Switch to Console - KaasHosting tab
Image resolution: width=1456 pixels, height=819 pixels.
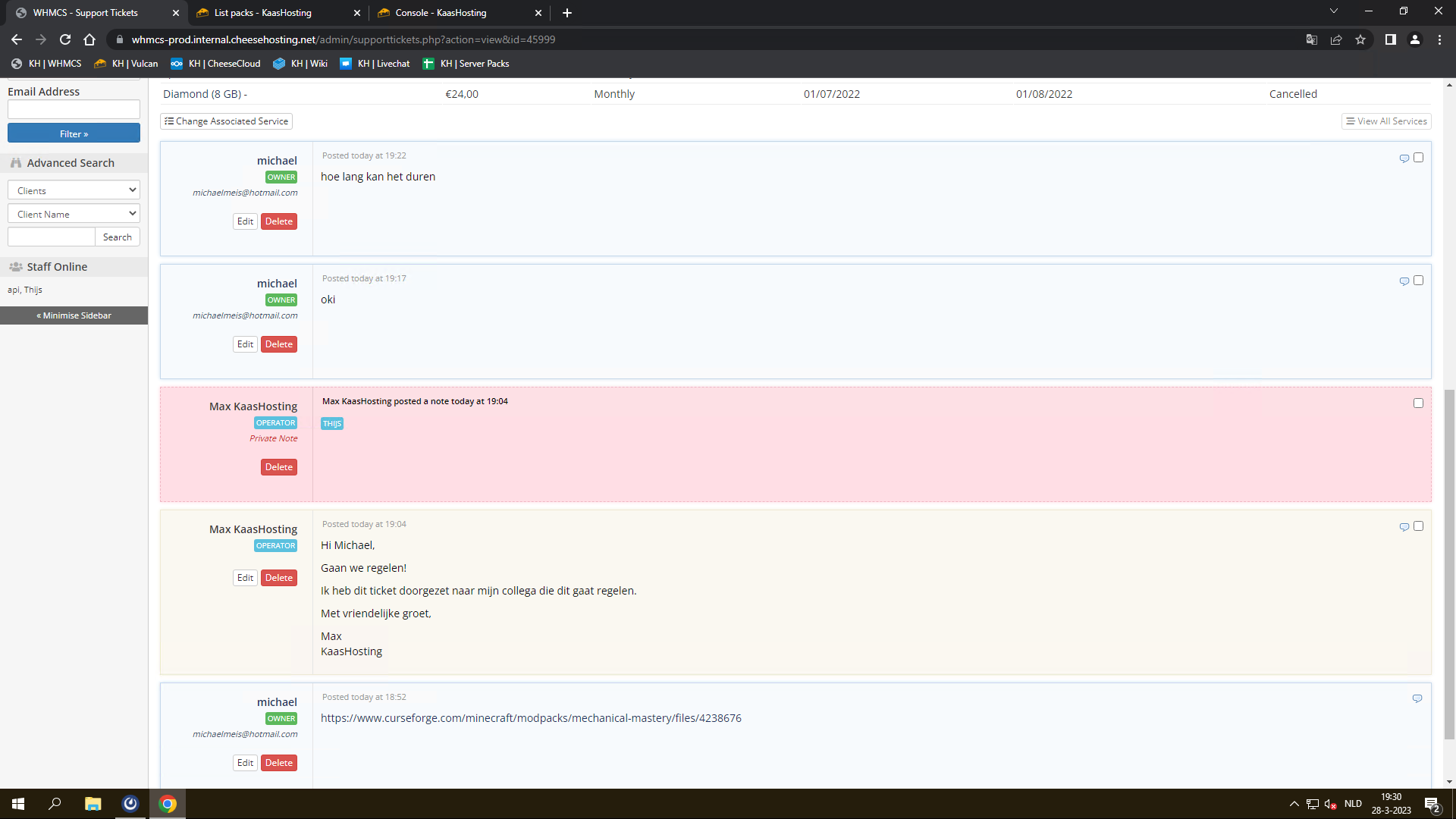441,13
